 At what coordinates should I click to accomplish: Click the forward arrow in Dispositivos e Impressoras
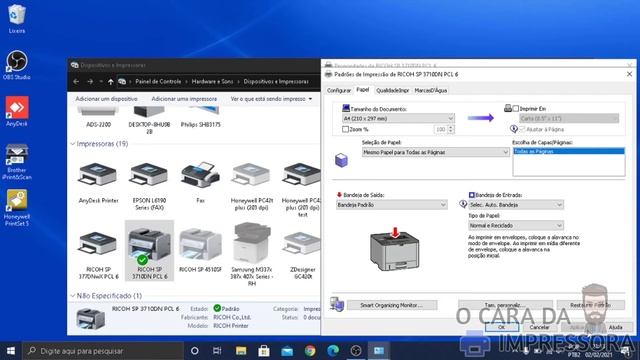click(90, 82)
